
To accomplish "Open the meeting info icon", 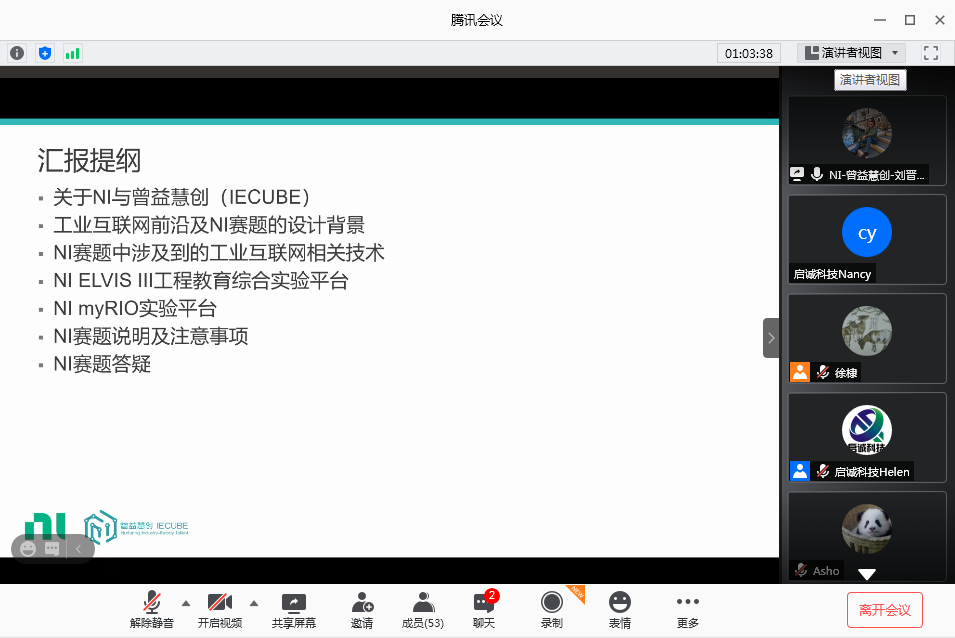I will (17, 53).
